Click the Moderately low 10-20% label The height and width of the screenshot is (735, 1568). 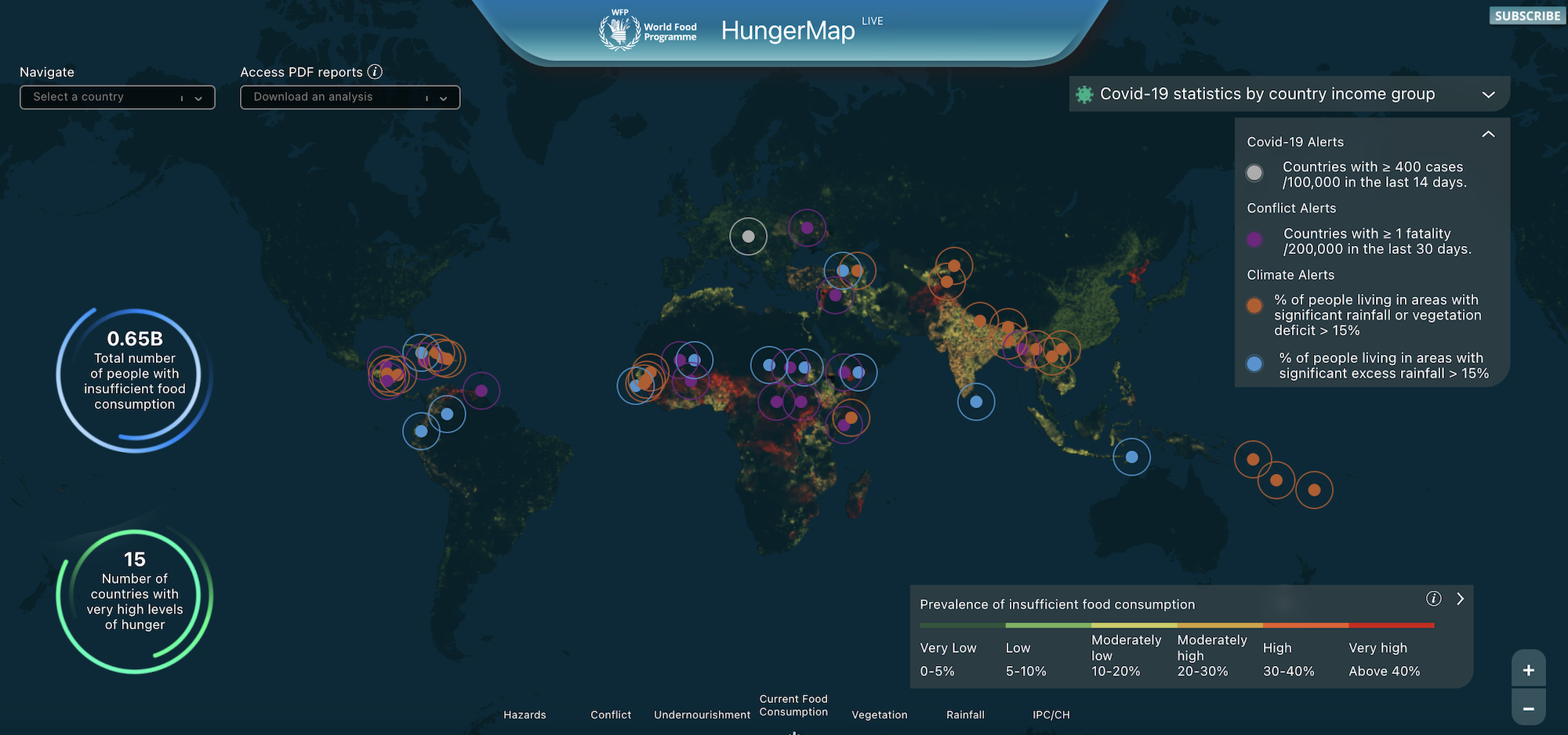(x=1127, y=656)
